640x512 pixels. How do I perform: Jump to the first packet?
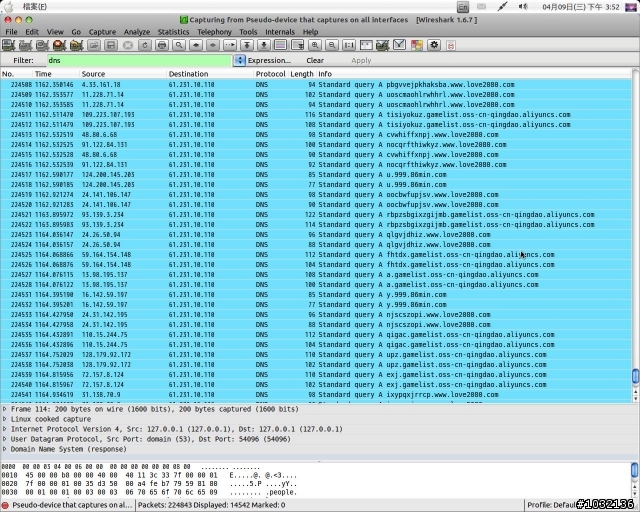[x=247, y=45]
